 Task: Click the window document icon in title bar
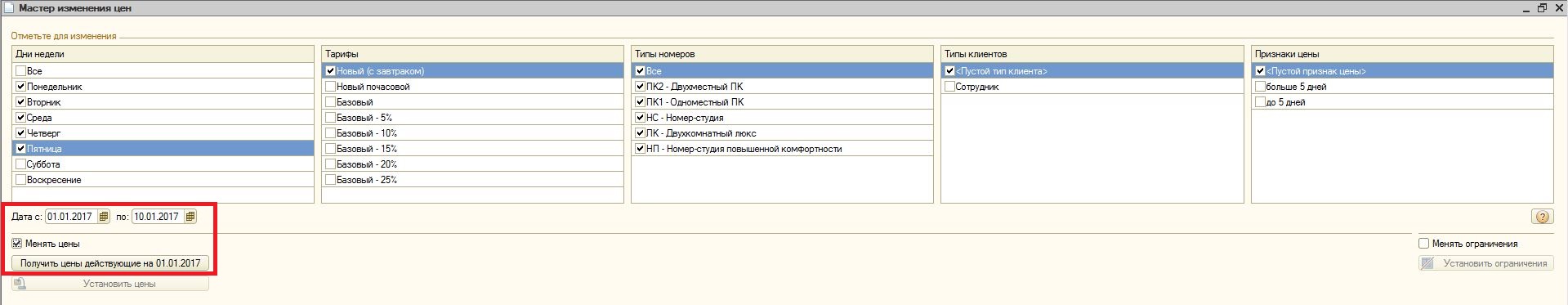click(9, 7)
